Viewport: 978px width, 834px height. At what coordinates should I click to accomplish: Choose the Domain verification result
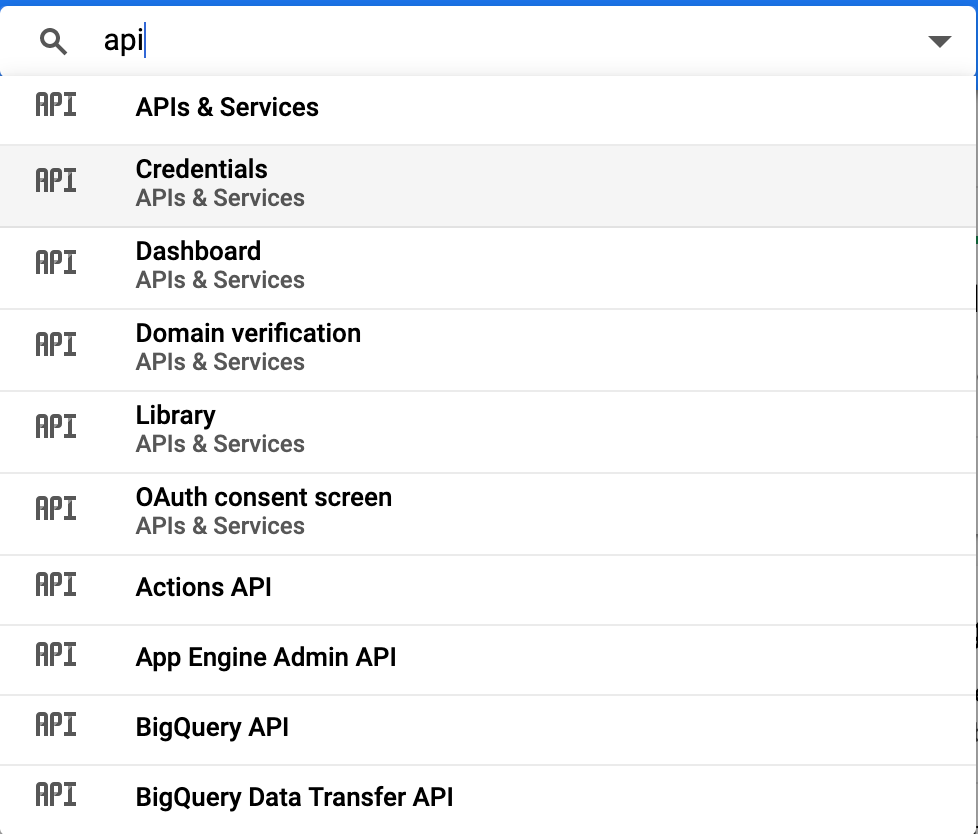(x=488, y=350)
